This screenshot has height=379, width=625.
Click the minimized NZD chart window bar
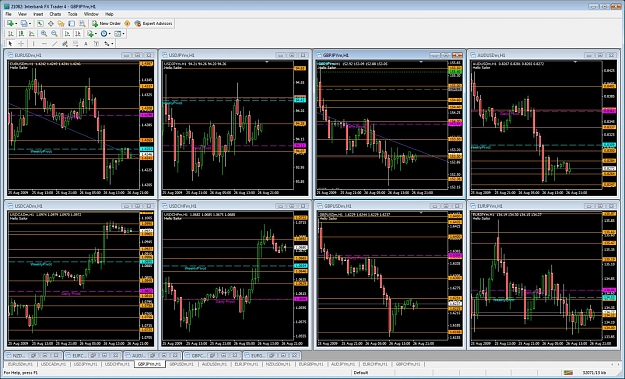tap(33, 355)
